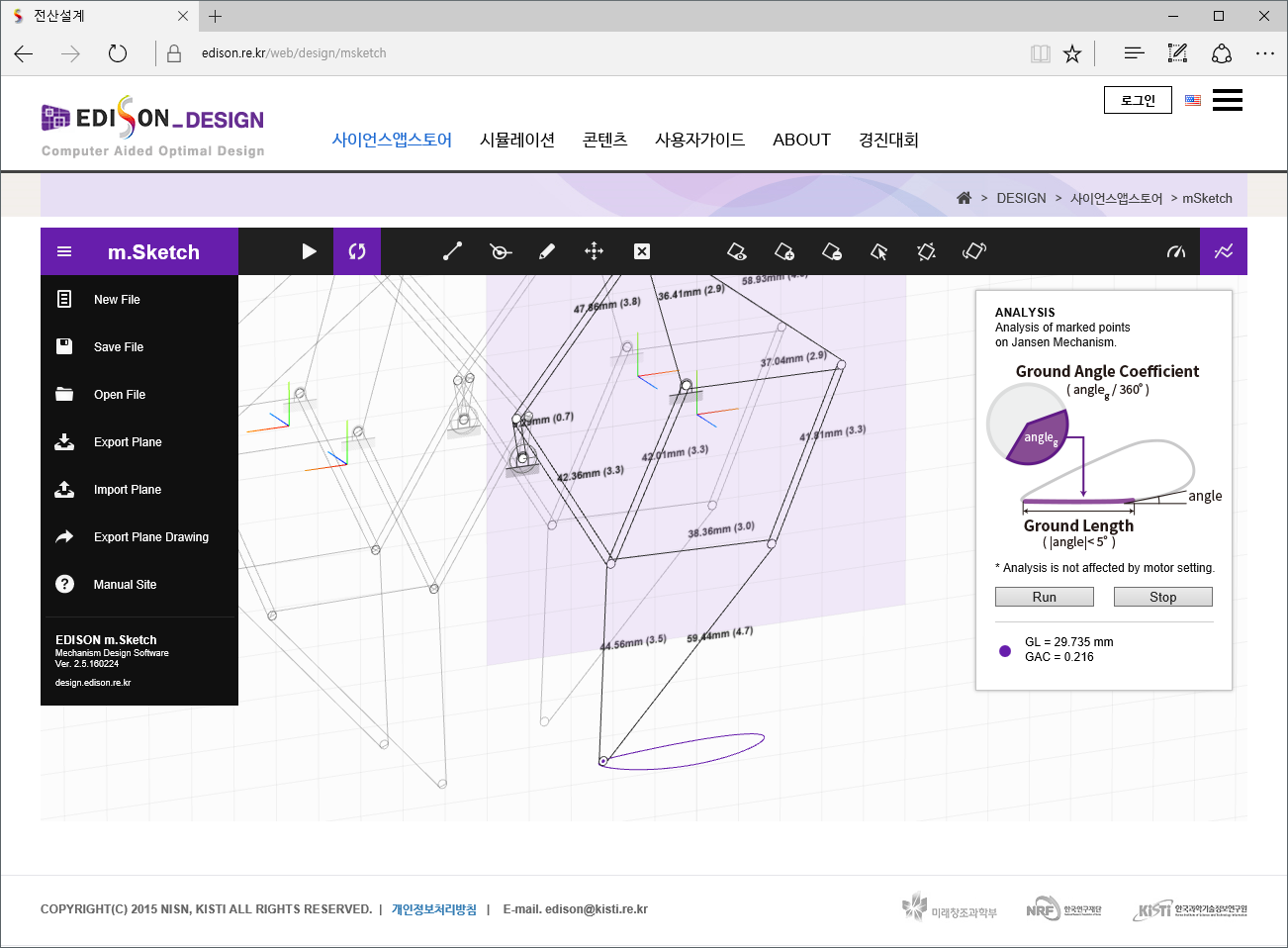Image resolution: width=1288 pixels, height=948 pixels.
Task: Click the breadcrumb home icon
Action: (964, 198)
